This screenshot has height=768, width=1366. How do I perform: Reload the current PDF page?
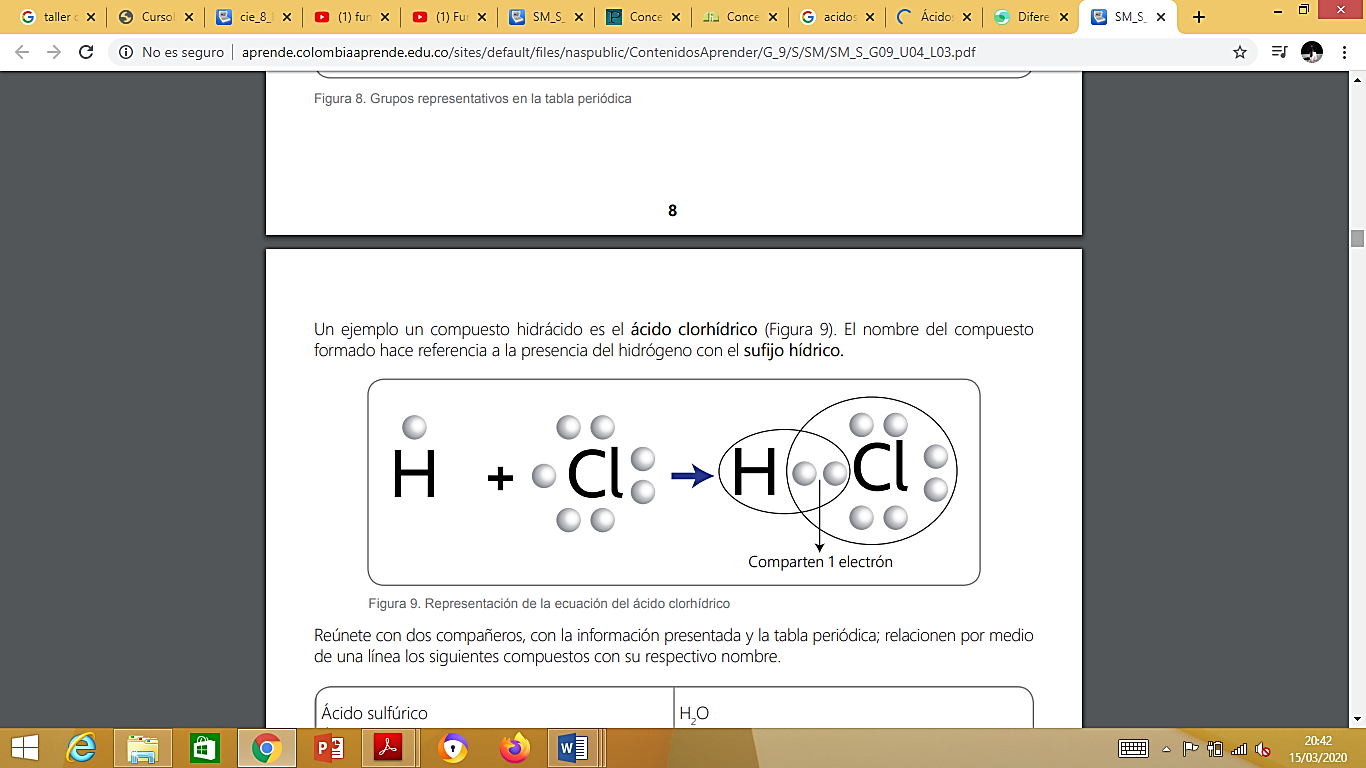point(86,52)
